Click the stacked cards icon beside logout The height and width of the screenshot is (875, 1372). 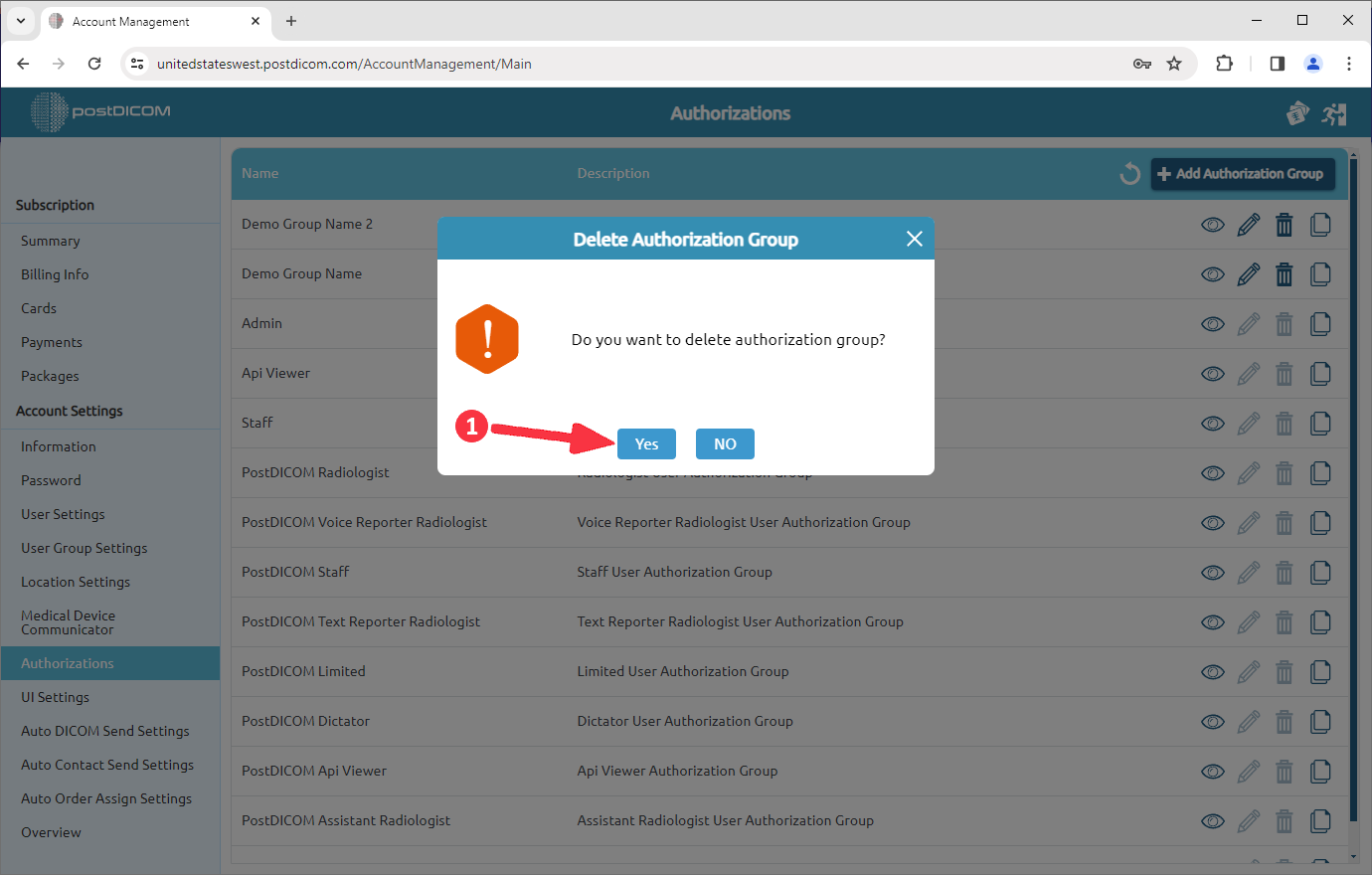click(1297, 113)
